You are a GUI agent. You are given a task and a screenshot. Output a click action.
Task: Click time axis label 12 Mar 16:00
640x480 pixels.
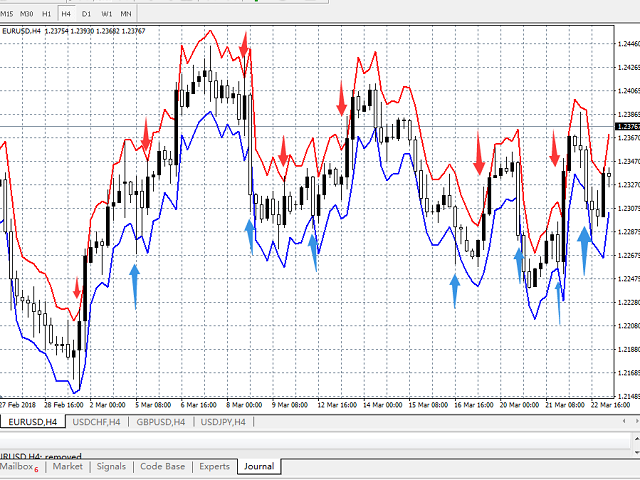[x=337, y=405]
